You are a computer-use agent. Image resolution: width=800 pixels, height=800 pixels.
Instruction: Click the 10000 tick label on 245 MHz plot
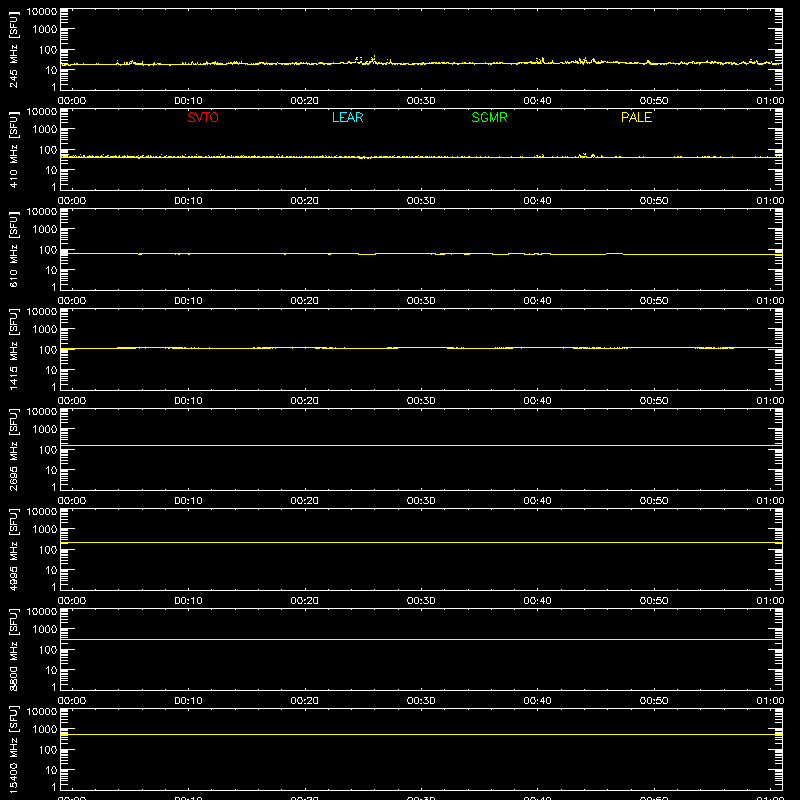(42, 12)
